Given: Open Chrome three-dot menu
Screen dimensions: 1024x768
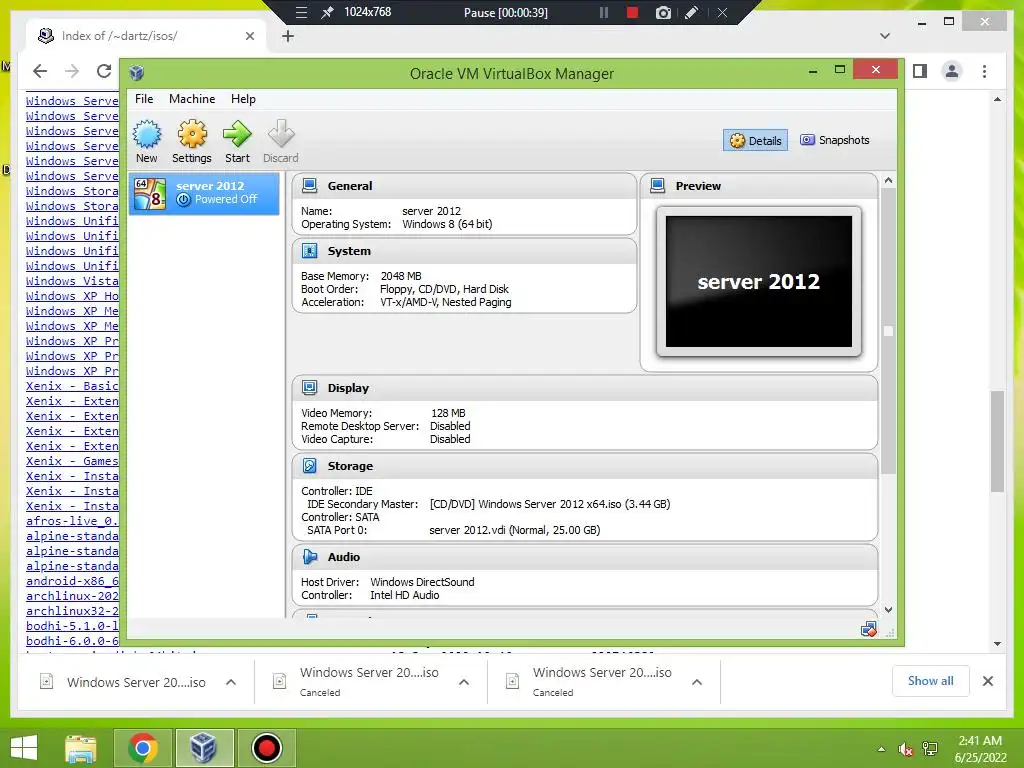Looking at the screenshot, I should pyautogui.click(x=984, y=71).
